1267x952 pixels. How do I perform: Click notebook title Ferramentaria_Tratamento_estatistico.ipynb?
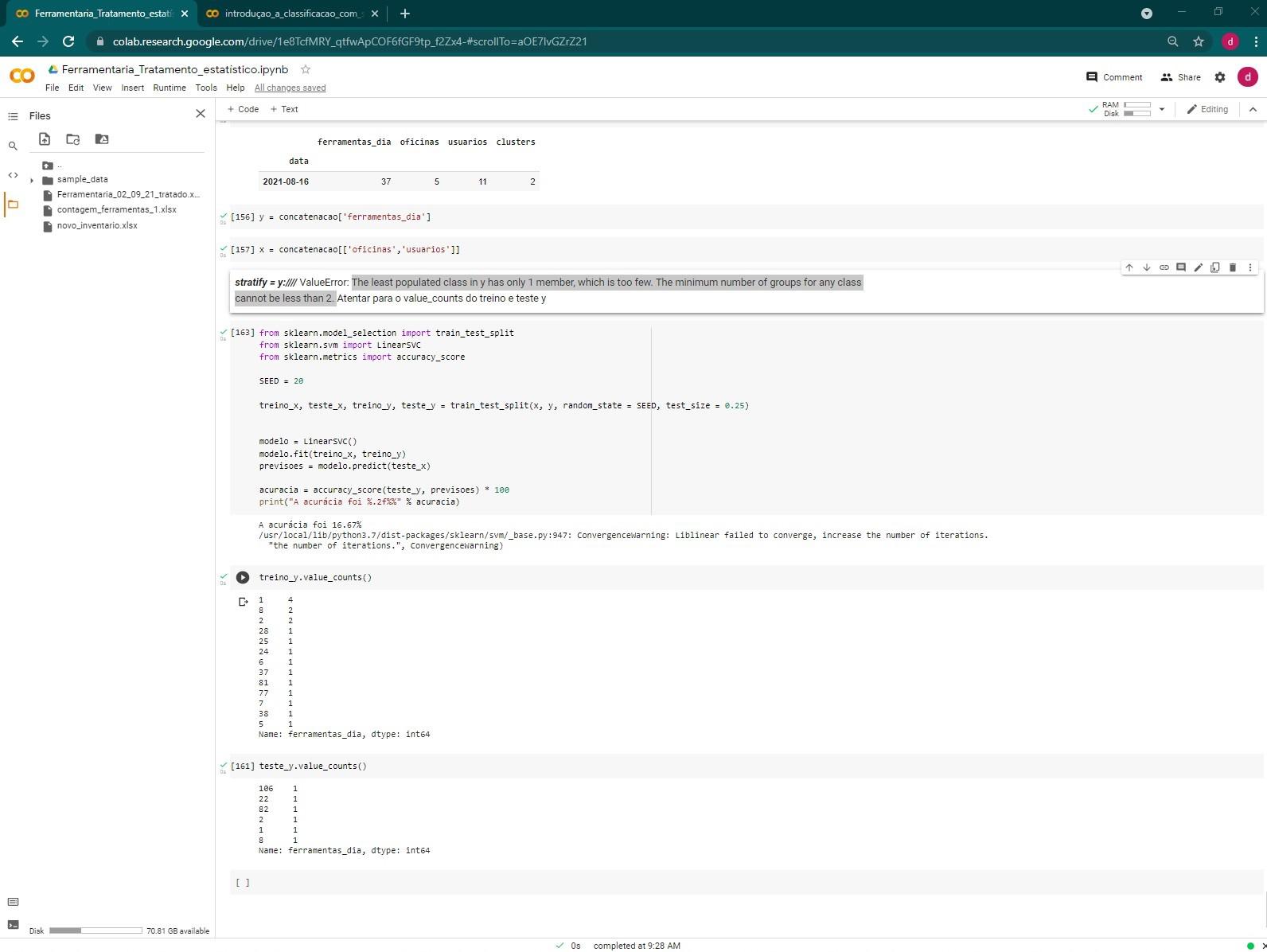[175, 69]
